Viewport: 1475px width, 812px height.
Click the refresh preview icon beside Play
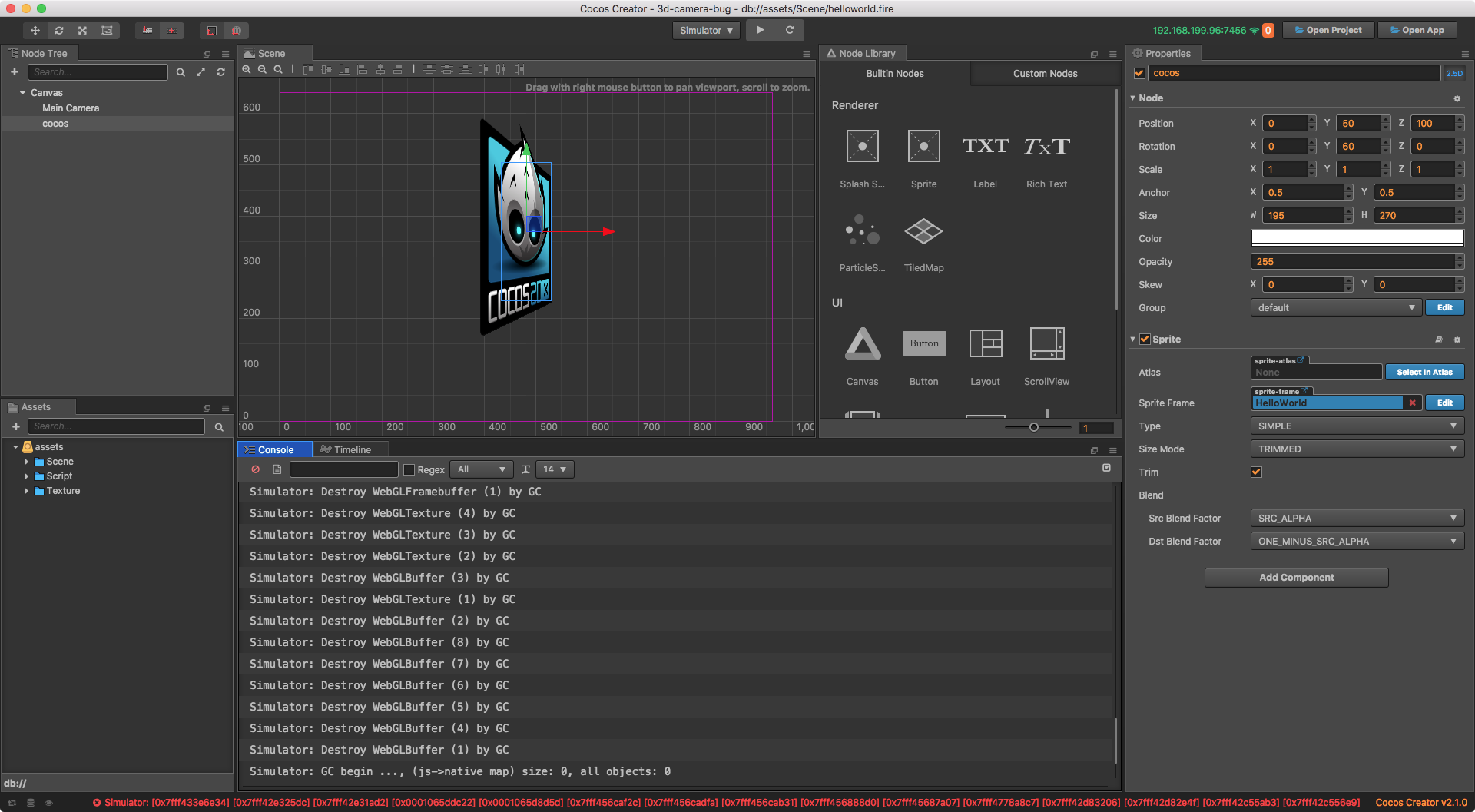coord(789,30)
